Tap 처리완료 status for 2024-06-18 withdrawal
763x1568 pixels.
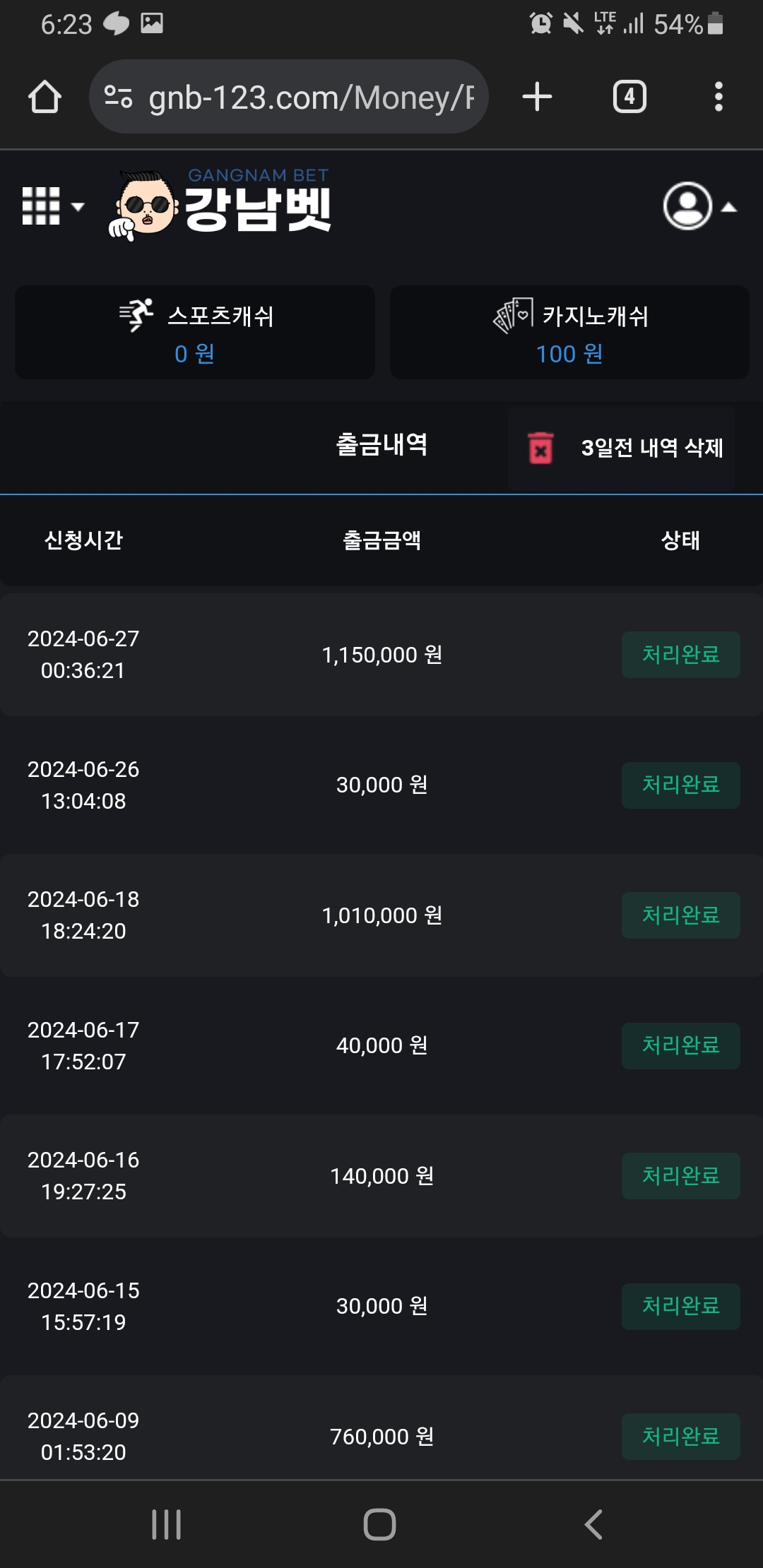680,915
